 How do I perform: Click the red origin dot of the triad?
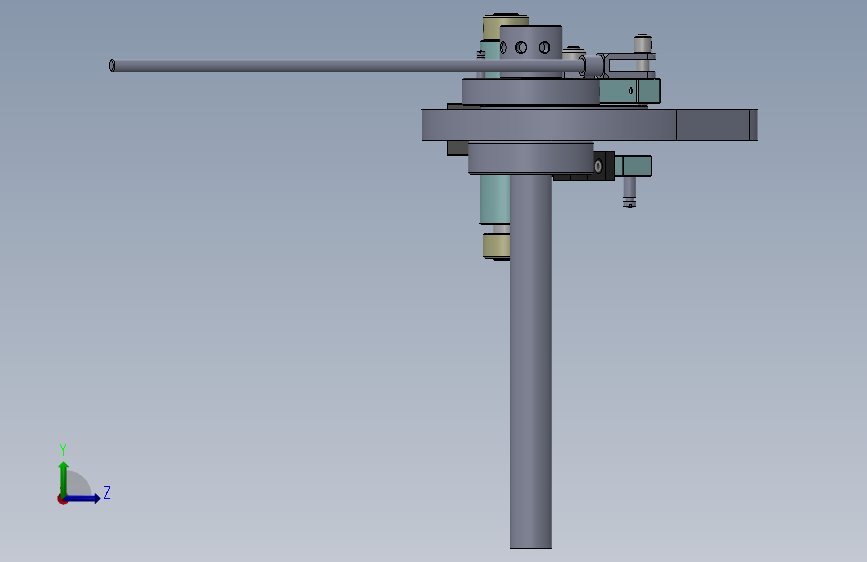click(62, 499)
